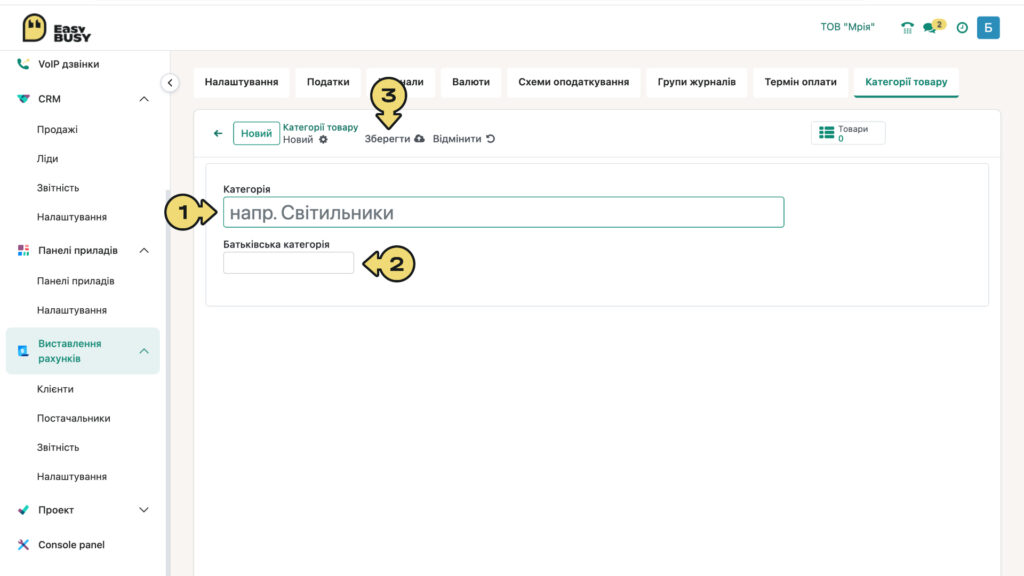Open Продажі under CRM
Screen dimensions: 1024x576
[57, 129]
